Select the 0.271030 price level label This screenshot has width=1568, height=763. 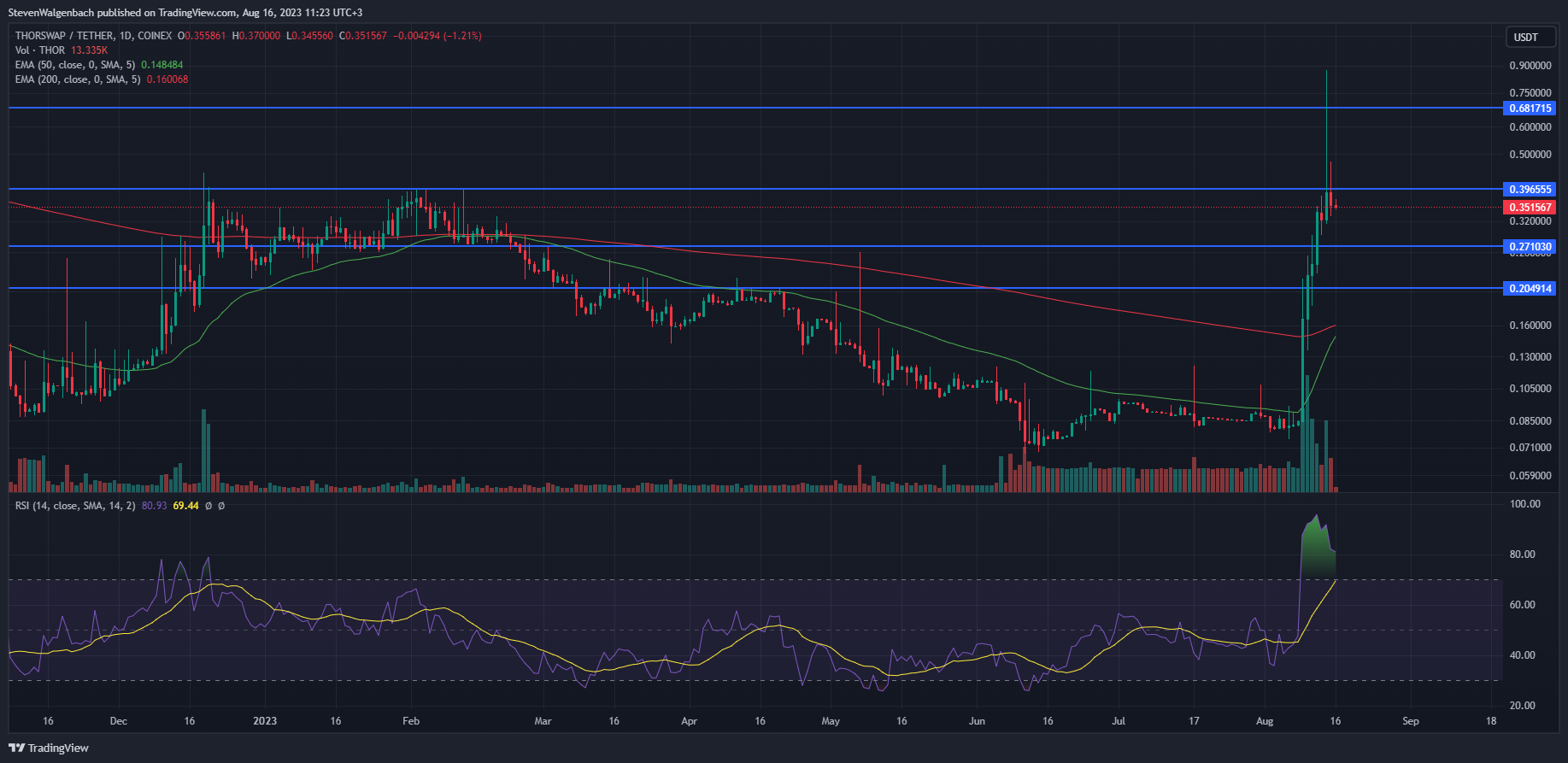(1530, 246)
